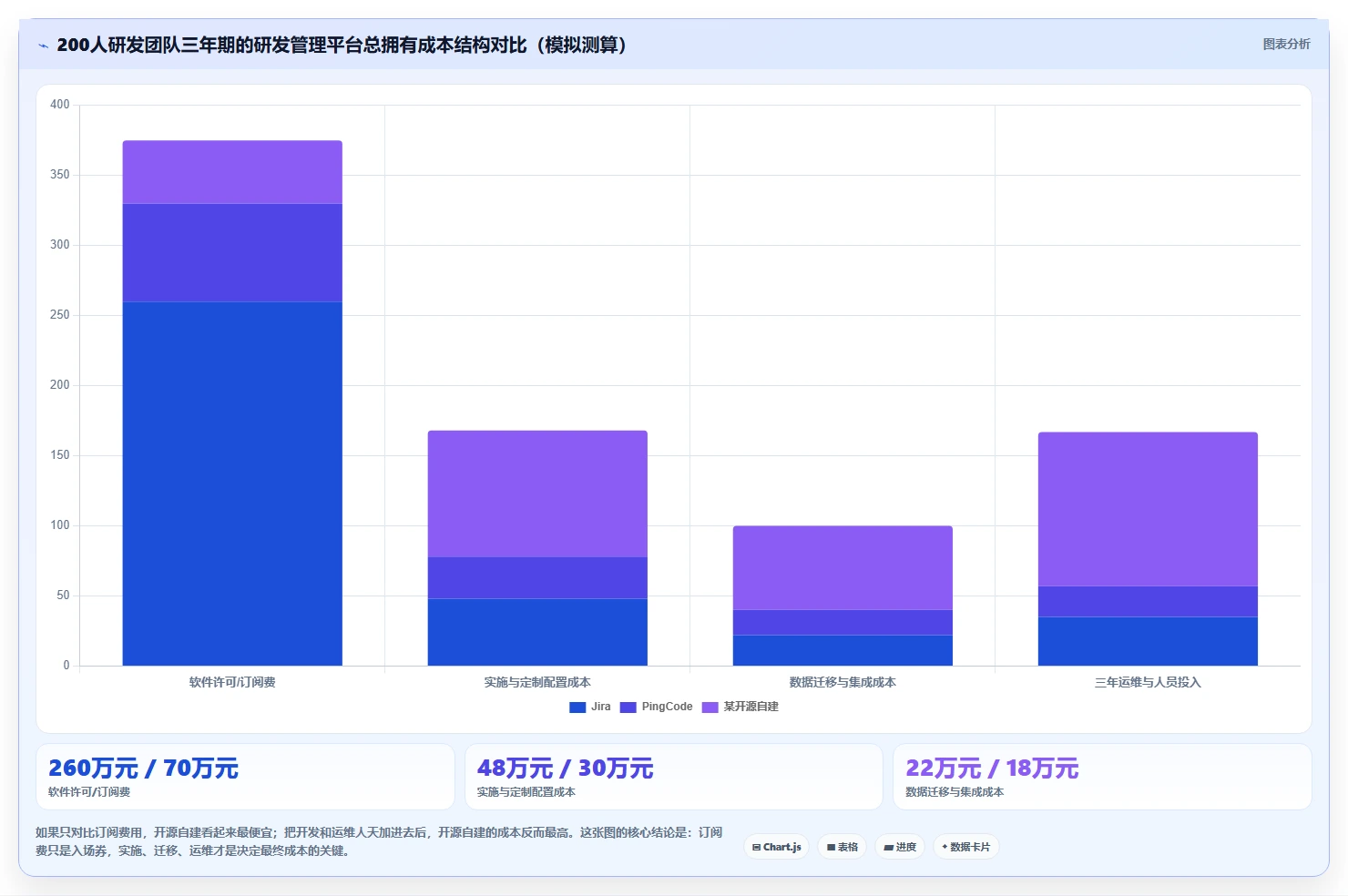Click the 260万元 / 70万元 card value

click(143, 769)
